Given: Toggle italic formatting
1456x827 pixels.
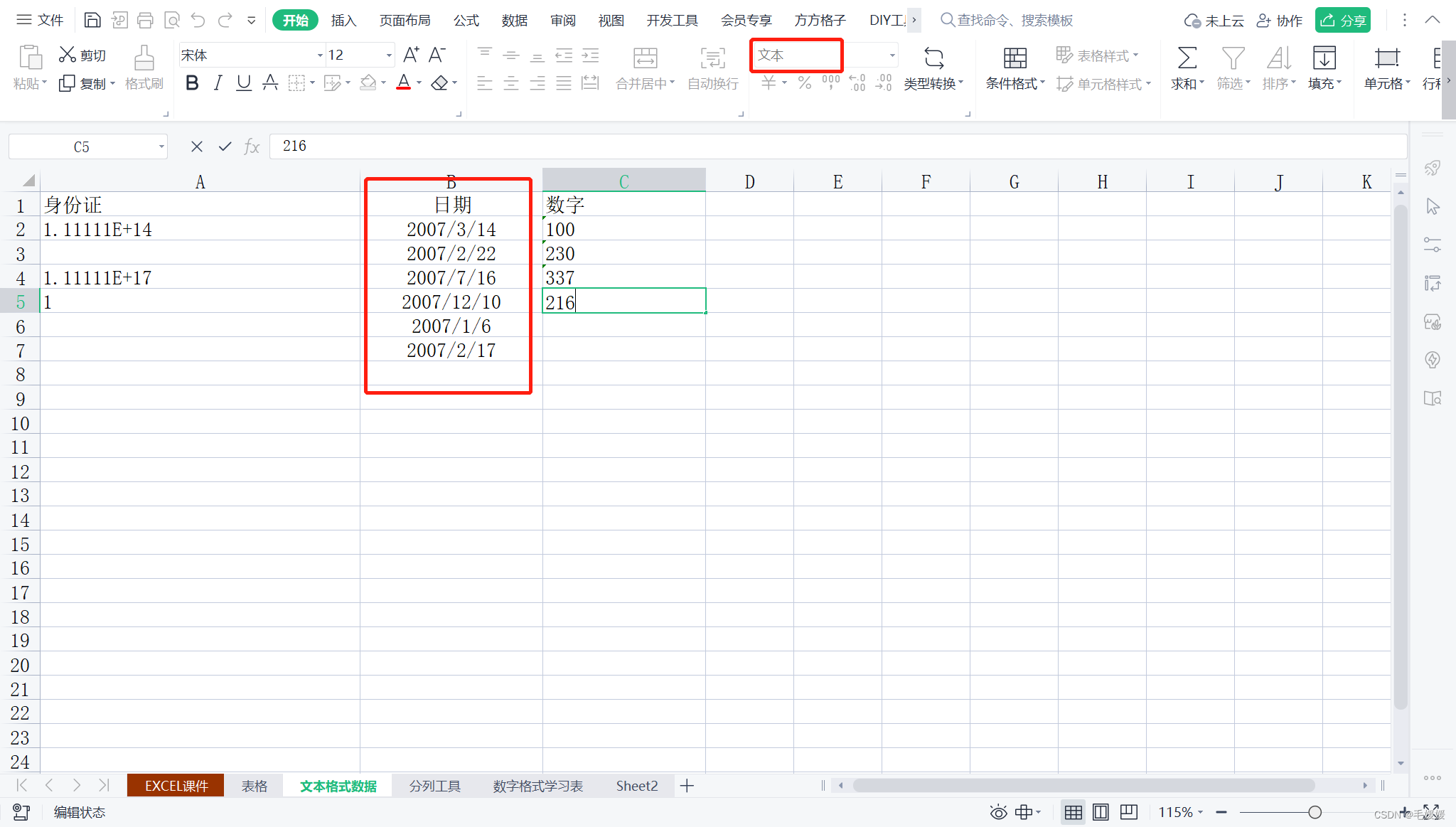Looking at the screenshot, I should (218, 83).
